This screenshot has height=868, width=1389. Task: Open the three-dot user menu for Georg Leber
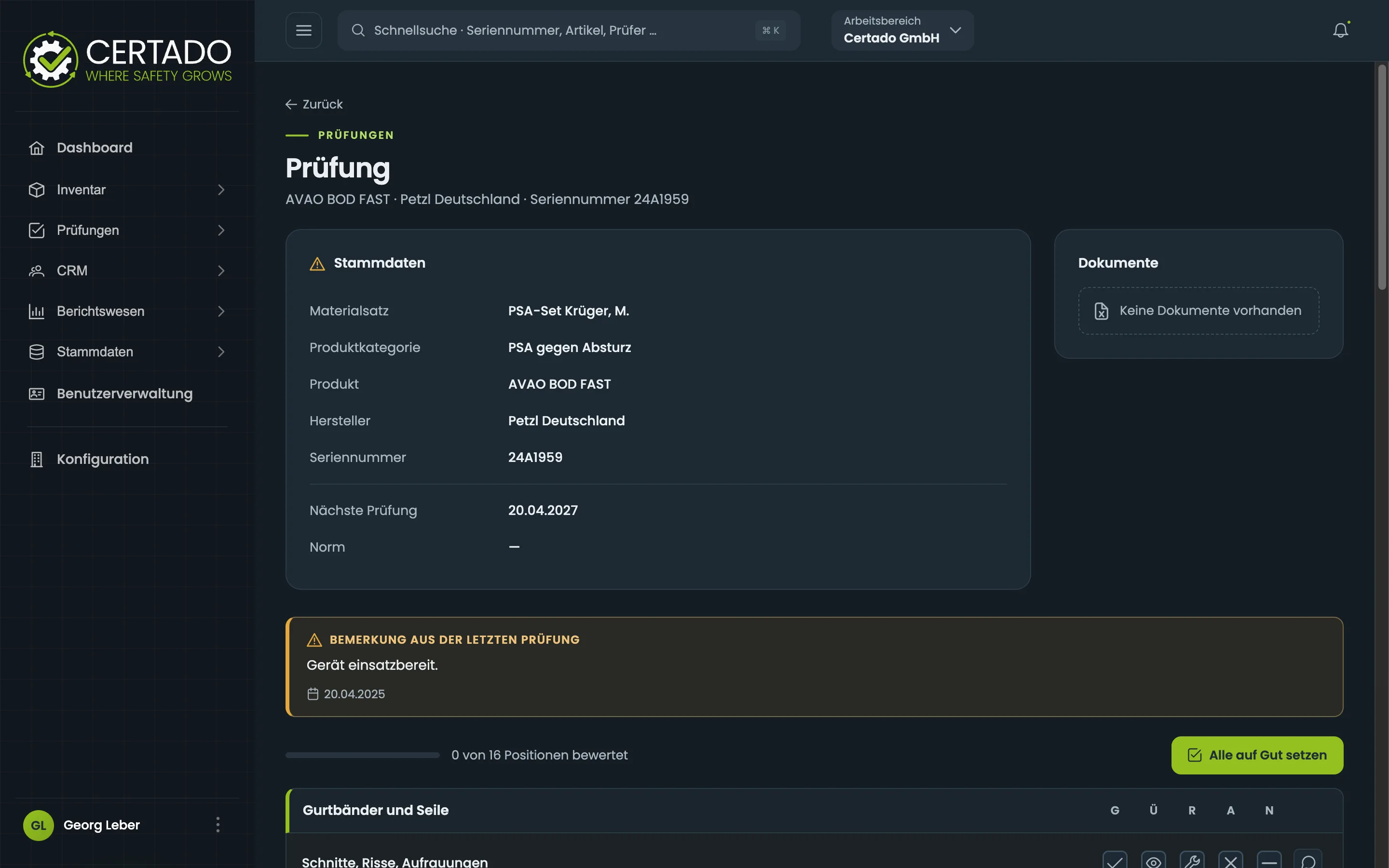coord(218,825)
